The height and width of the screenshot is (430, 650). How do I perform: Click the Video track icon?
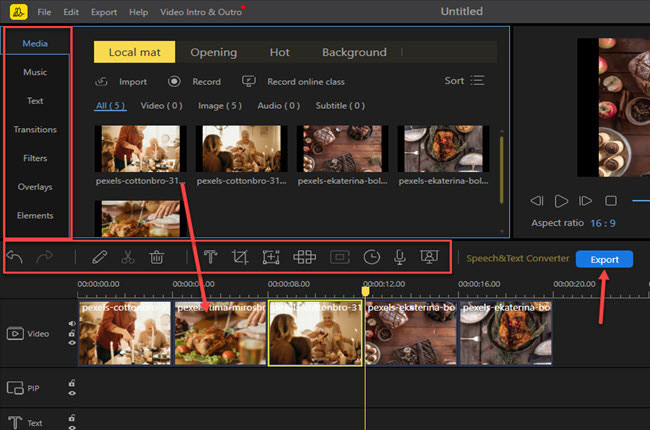click(15, 334)
